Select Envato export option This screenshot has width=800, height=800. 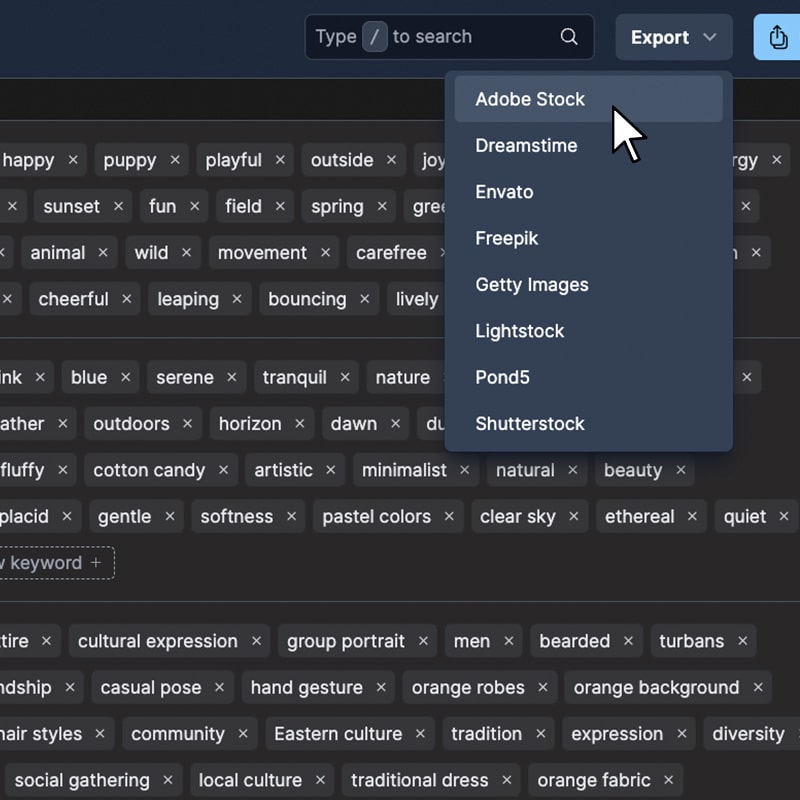click(x=588, y=192)
